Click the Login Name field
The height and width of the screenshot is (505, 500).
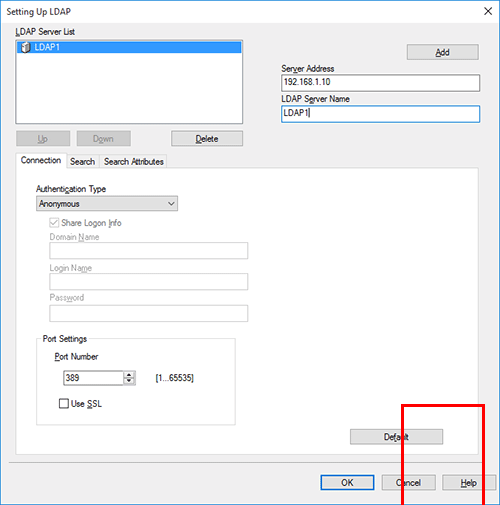[x=149, y=282]
